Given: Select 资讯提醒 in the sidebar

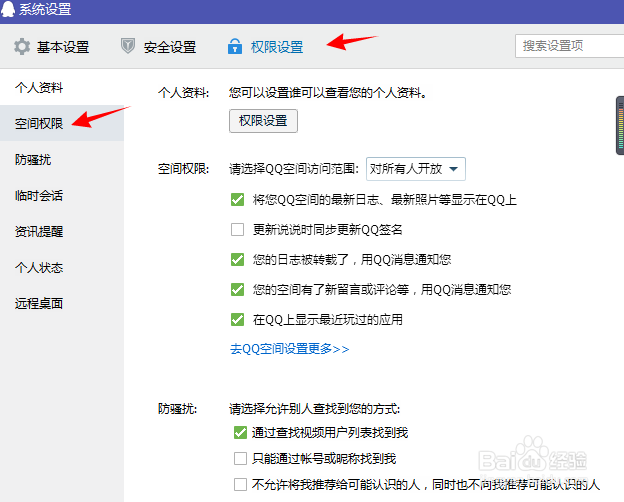Looking at the screenshot, I should [x=39, y=231].
